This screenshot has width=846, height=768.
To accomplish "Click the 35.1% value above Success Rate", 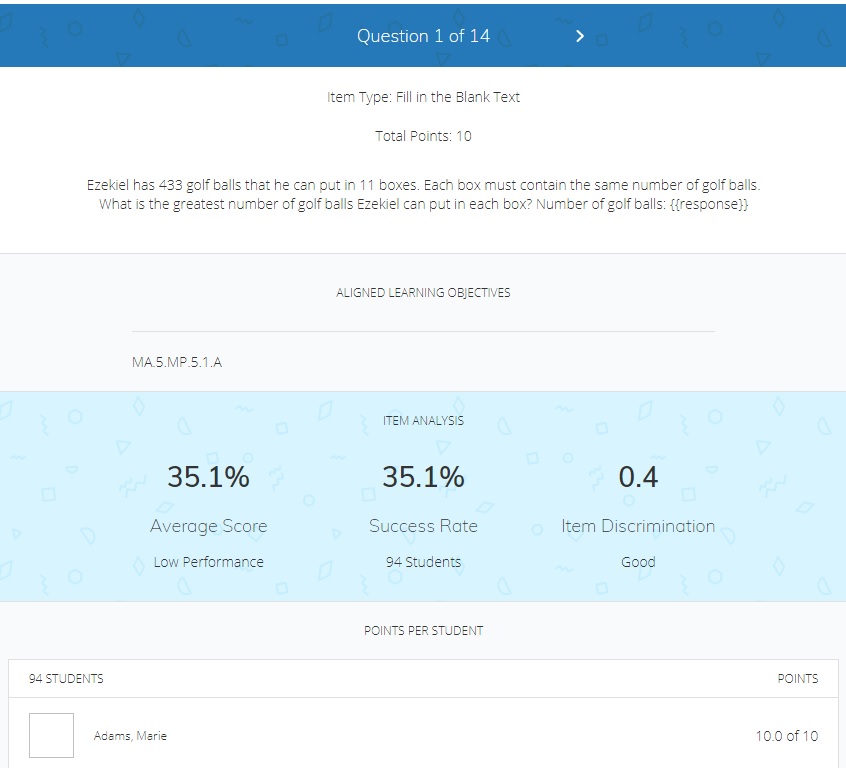I will [423, 477].
